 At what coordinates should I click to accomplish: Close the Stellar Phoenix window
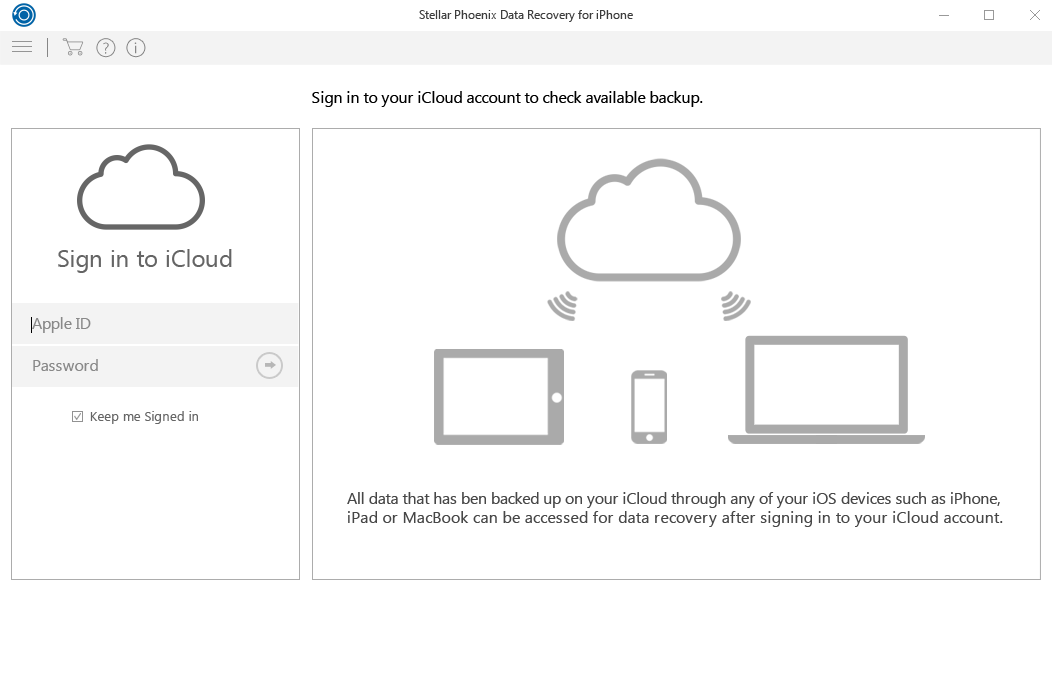1035,15
